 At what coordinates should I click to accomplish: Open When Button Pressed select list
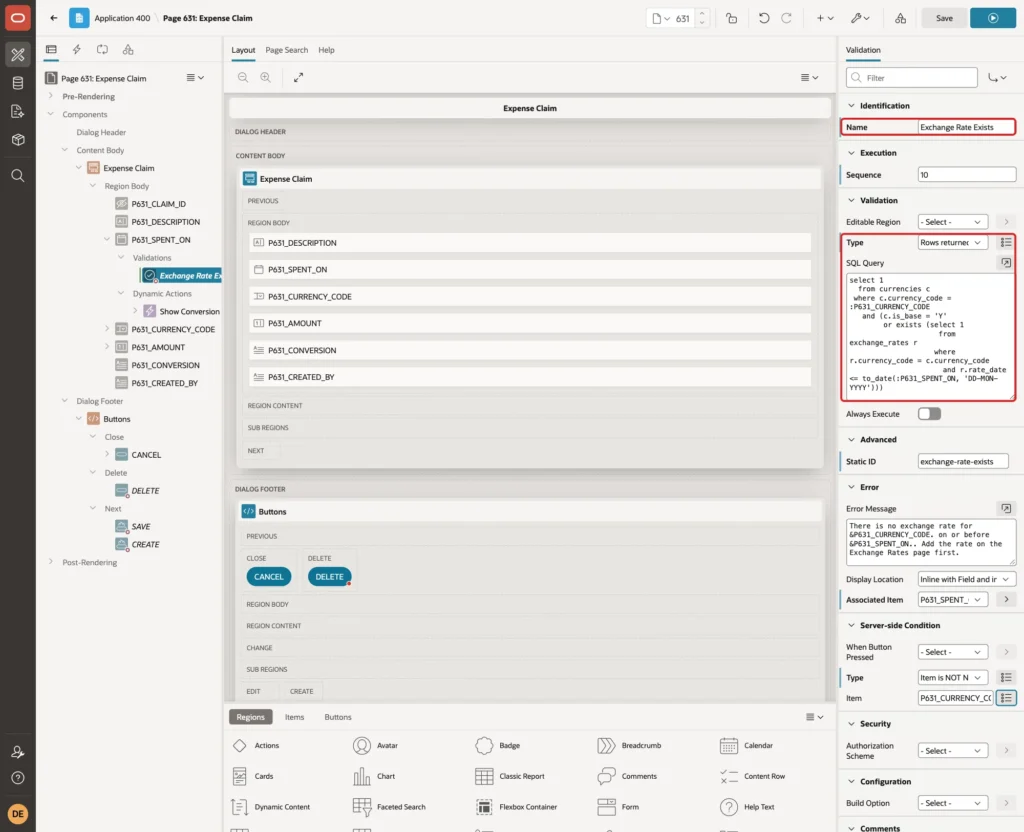pyautogui.click(x=953, y=652)
